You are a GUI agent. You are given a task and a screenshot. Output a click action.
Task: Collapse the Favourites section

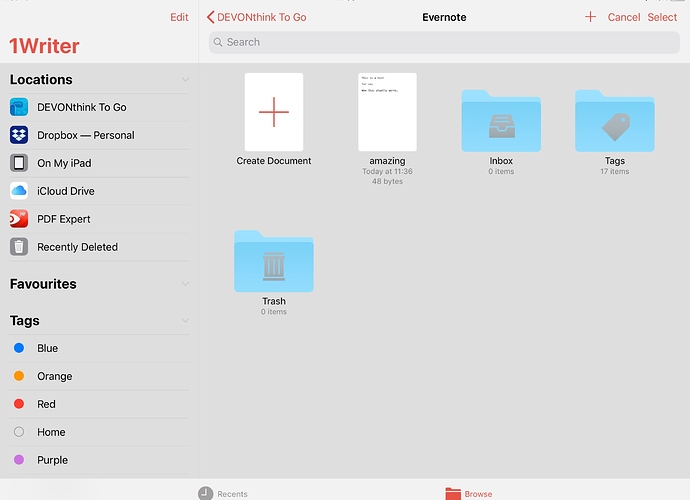point(185,285)
